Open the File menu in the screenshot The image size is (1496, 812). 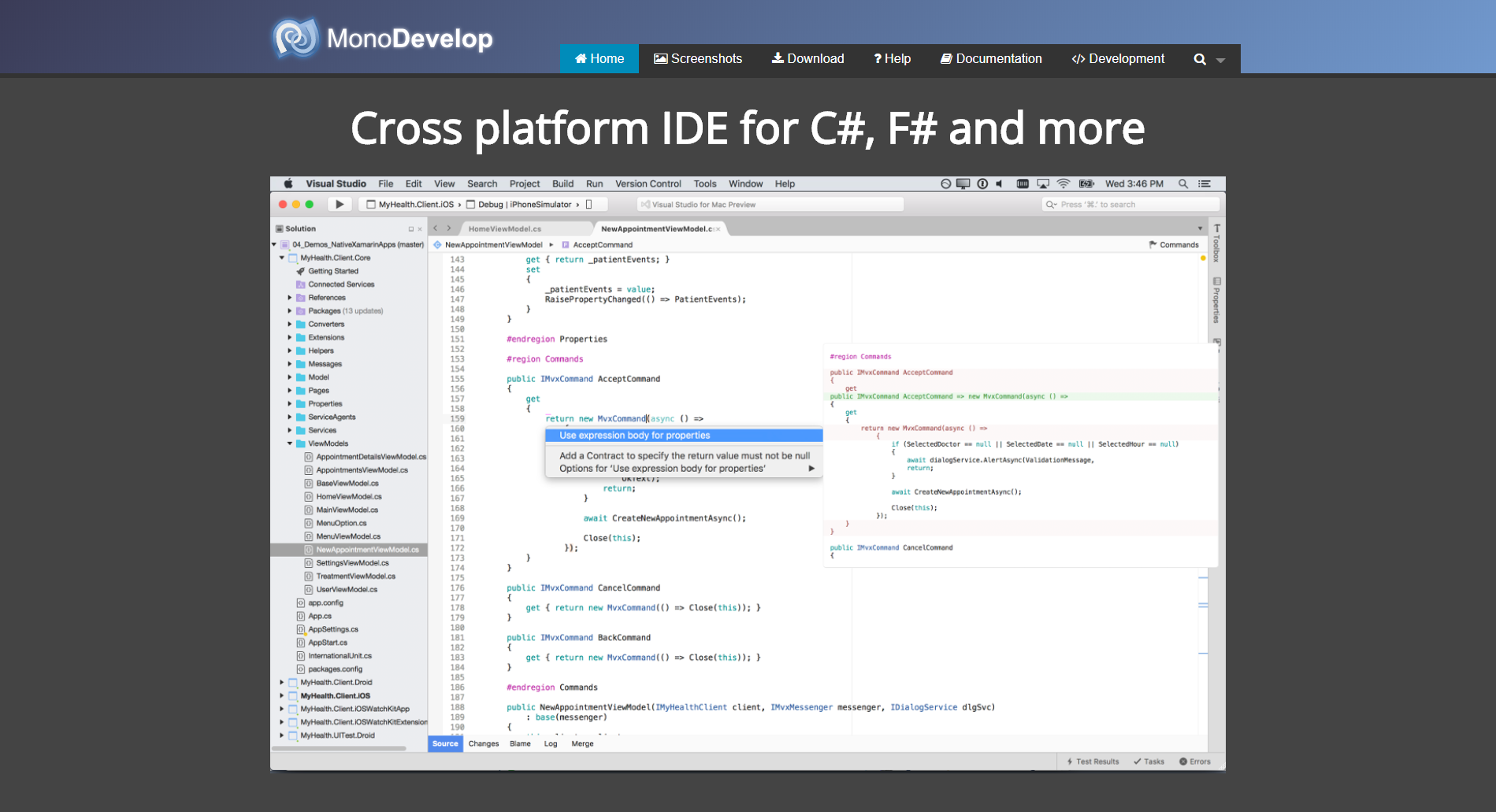pyautogui.click(x=386, y=184)
